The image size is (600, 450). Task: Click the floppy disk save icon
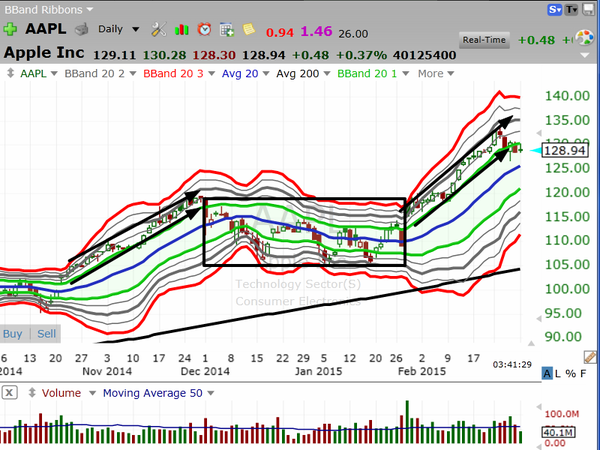click(589, 10)
